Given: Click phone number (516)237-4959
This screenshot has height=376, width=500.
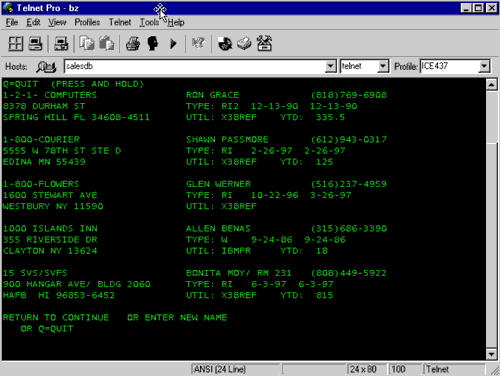Looking at the screenshot, I should 349,184.
